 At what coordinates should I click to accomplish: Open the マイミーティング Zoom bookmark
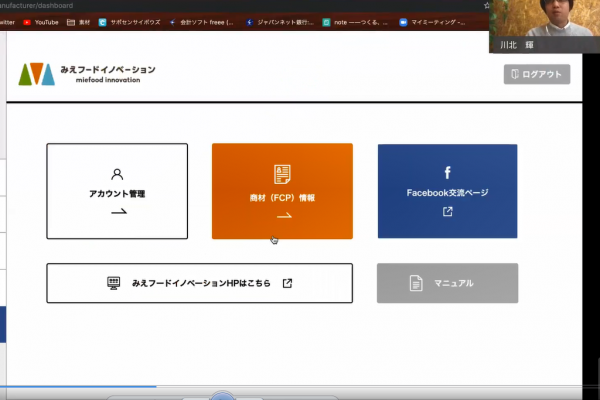pos(432,22)
